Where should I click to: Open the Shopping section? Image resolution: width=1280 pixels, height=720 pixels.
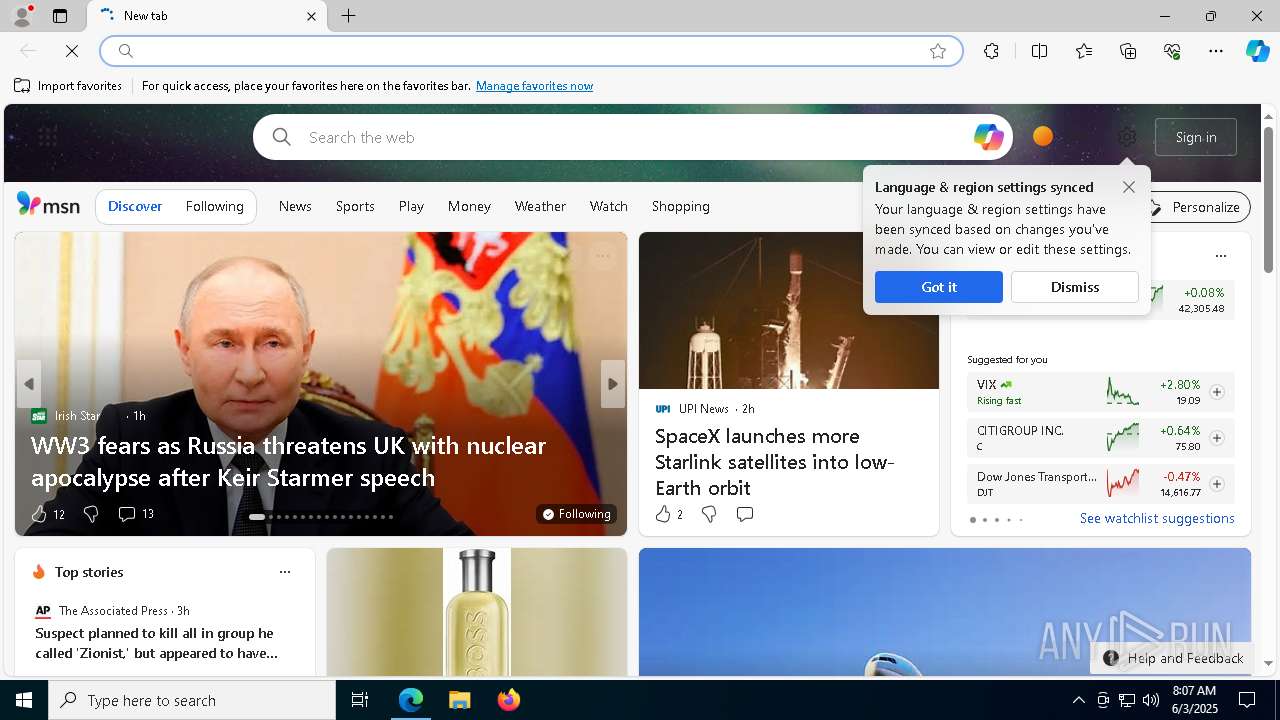pos(681,206)
